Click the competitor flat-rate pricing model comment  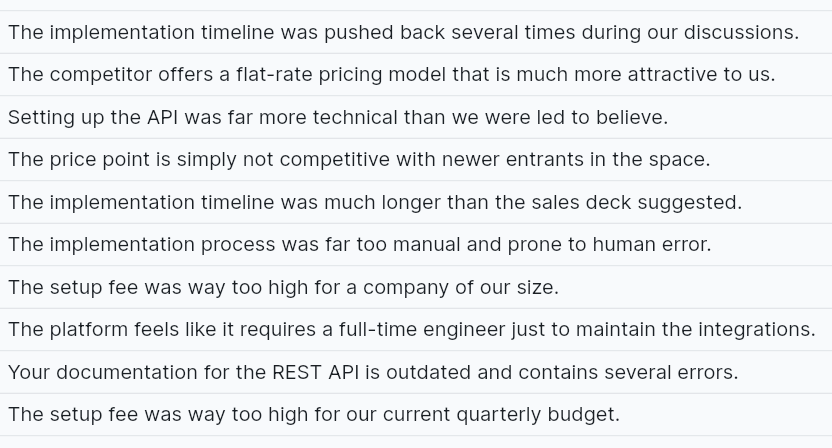tap(391, 75)
